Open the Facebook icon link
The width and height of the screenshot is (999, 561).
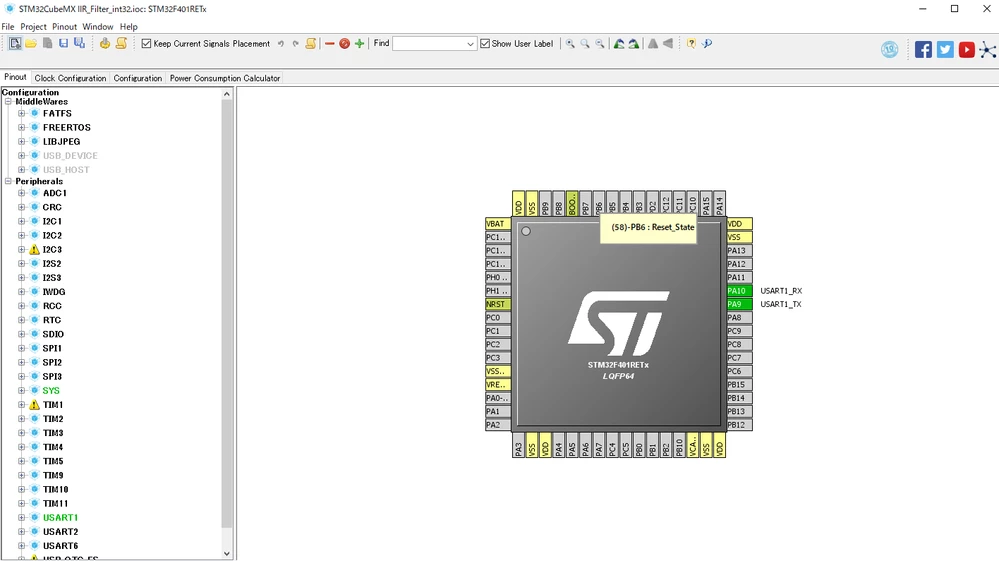pyautogui.click(x=923, y=50)
